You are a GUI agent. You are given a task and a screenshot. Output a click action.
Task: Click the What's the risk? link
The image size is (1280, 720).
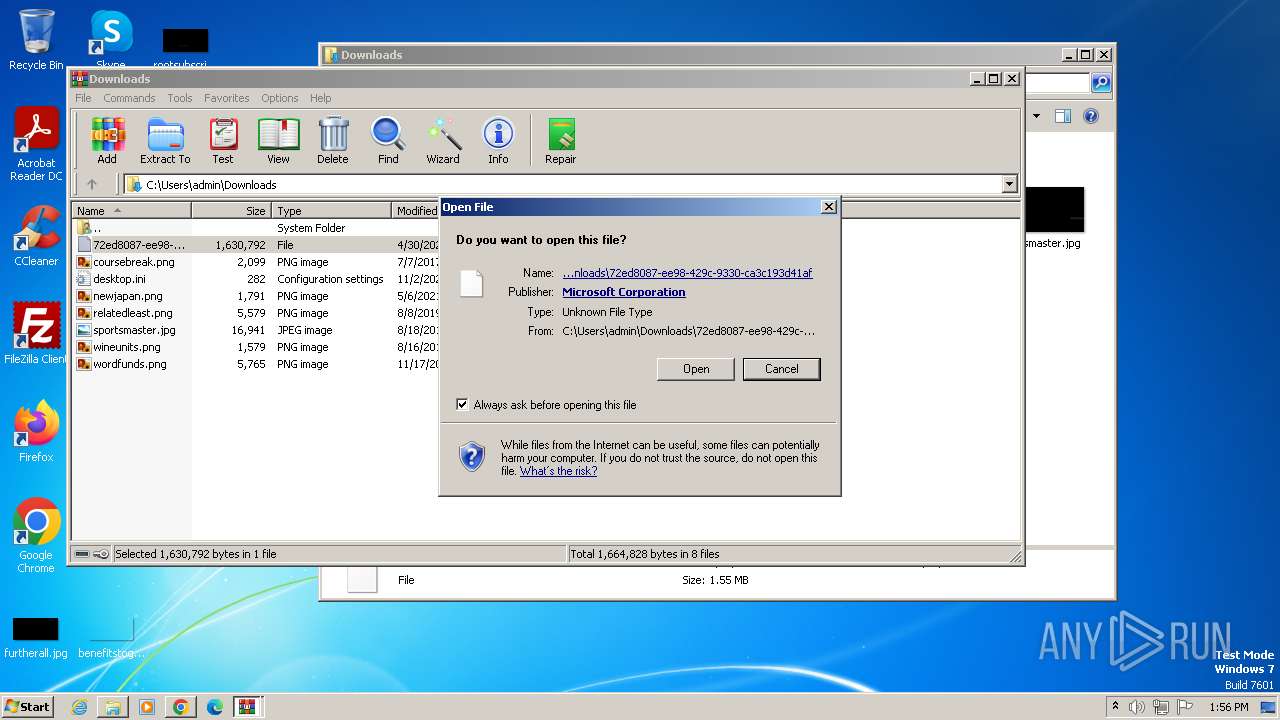[x=558, y=471]
